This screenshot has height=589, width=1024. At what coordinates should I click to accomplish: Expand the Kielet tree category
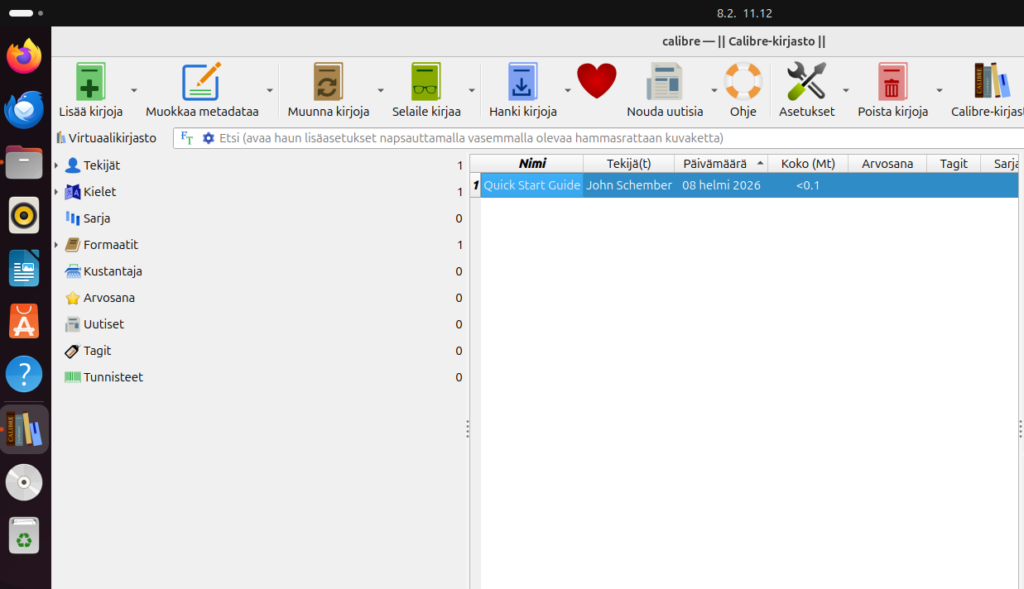(x=56, y=192)
